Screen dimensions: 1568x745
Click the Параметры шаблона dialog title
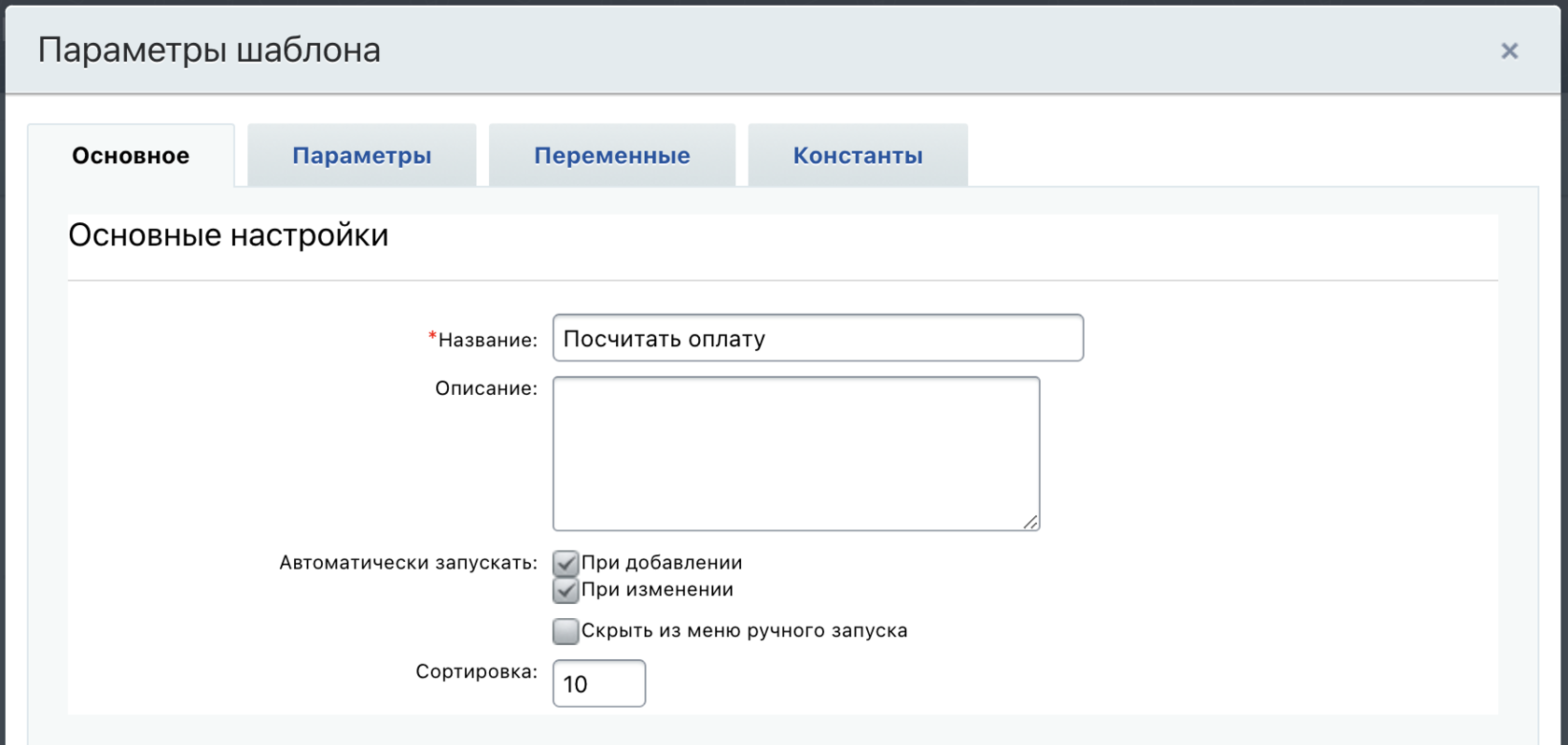209,50
